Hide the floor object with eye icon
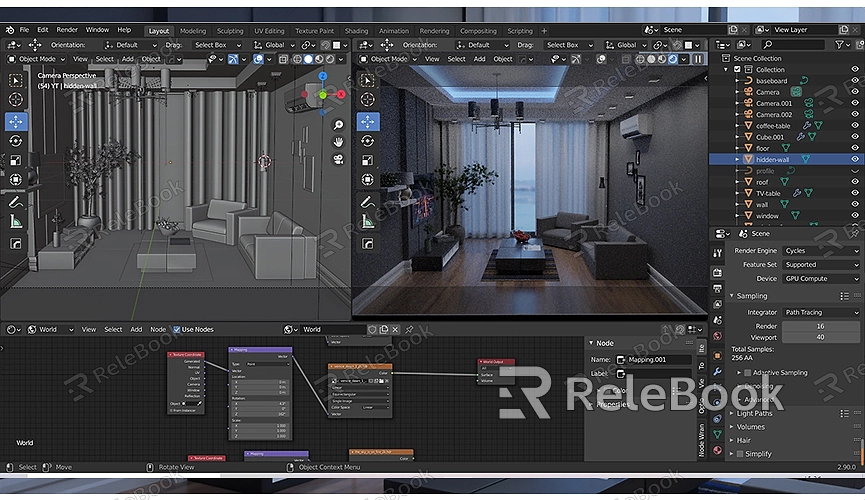Screen dimensions: 865x500 pyautogui.click(x=855, y=148)
